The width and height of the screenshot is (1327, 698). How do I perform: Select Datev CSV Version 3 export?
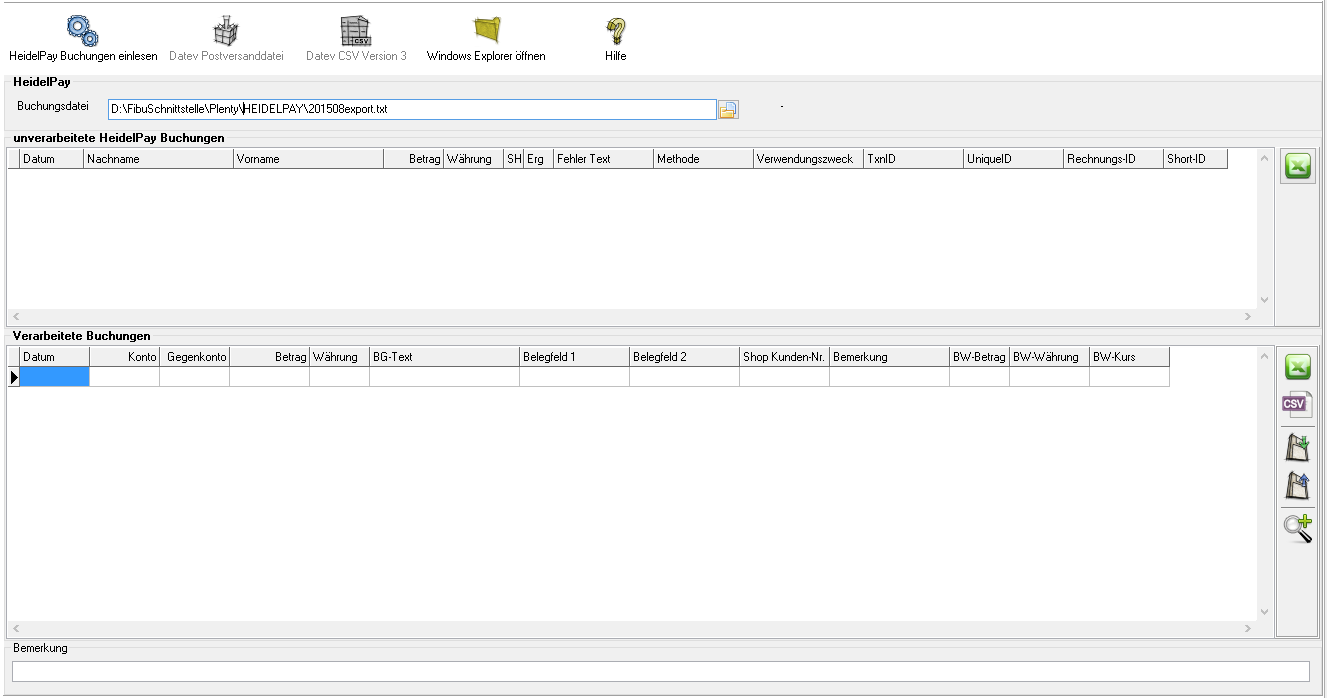click(356, 31)
